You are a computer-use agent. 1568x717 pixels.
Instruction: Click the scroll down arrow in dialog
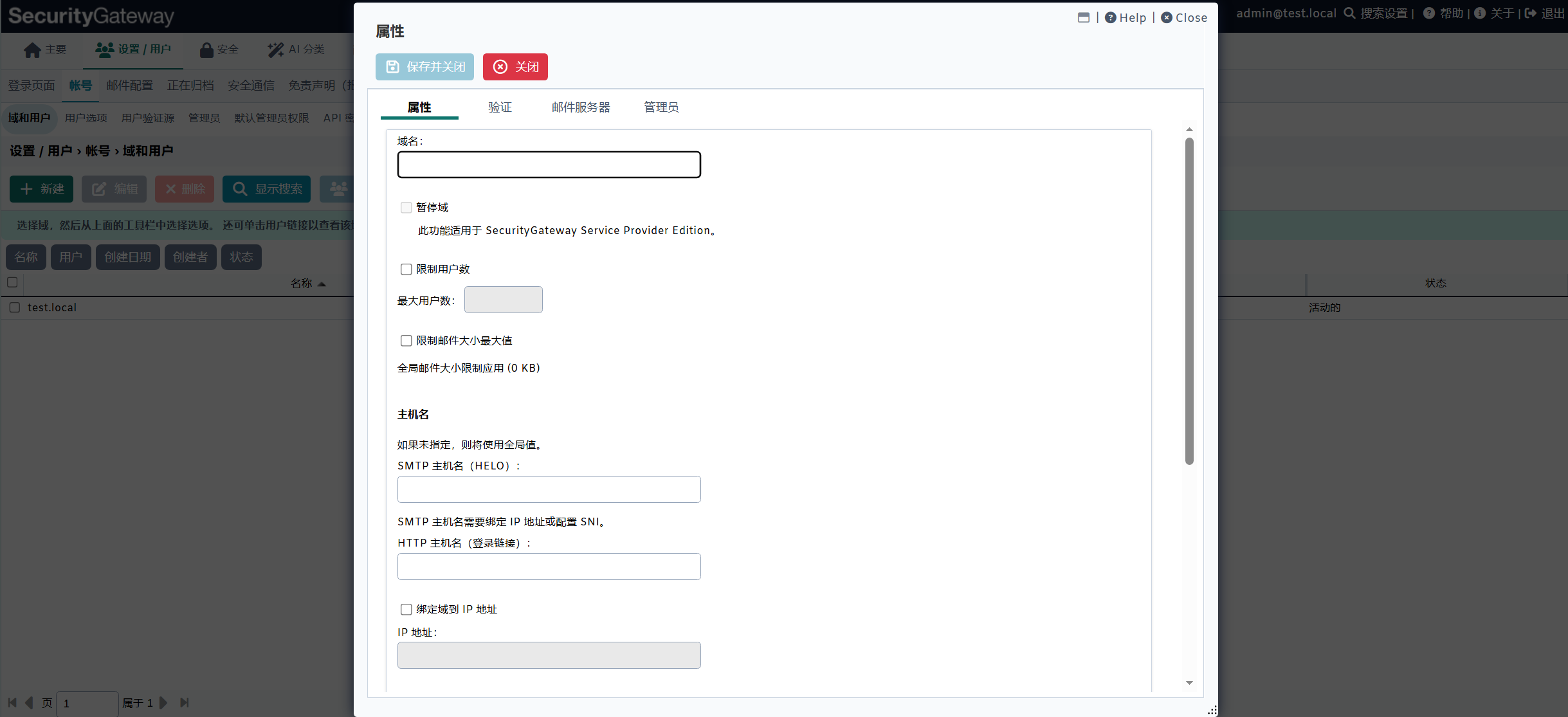tap(1189, 682)
